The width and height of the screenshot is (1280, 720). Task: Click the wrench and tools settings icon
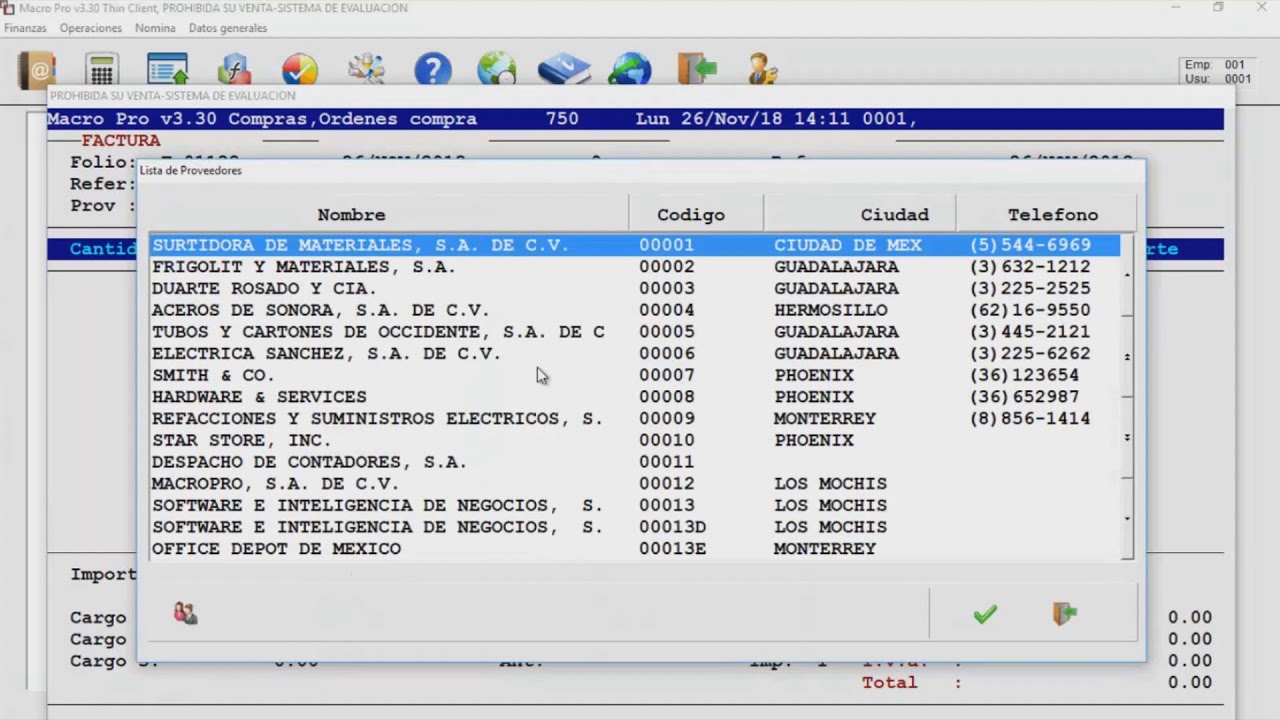click(x=366, y=70)
